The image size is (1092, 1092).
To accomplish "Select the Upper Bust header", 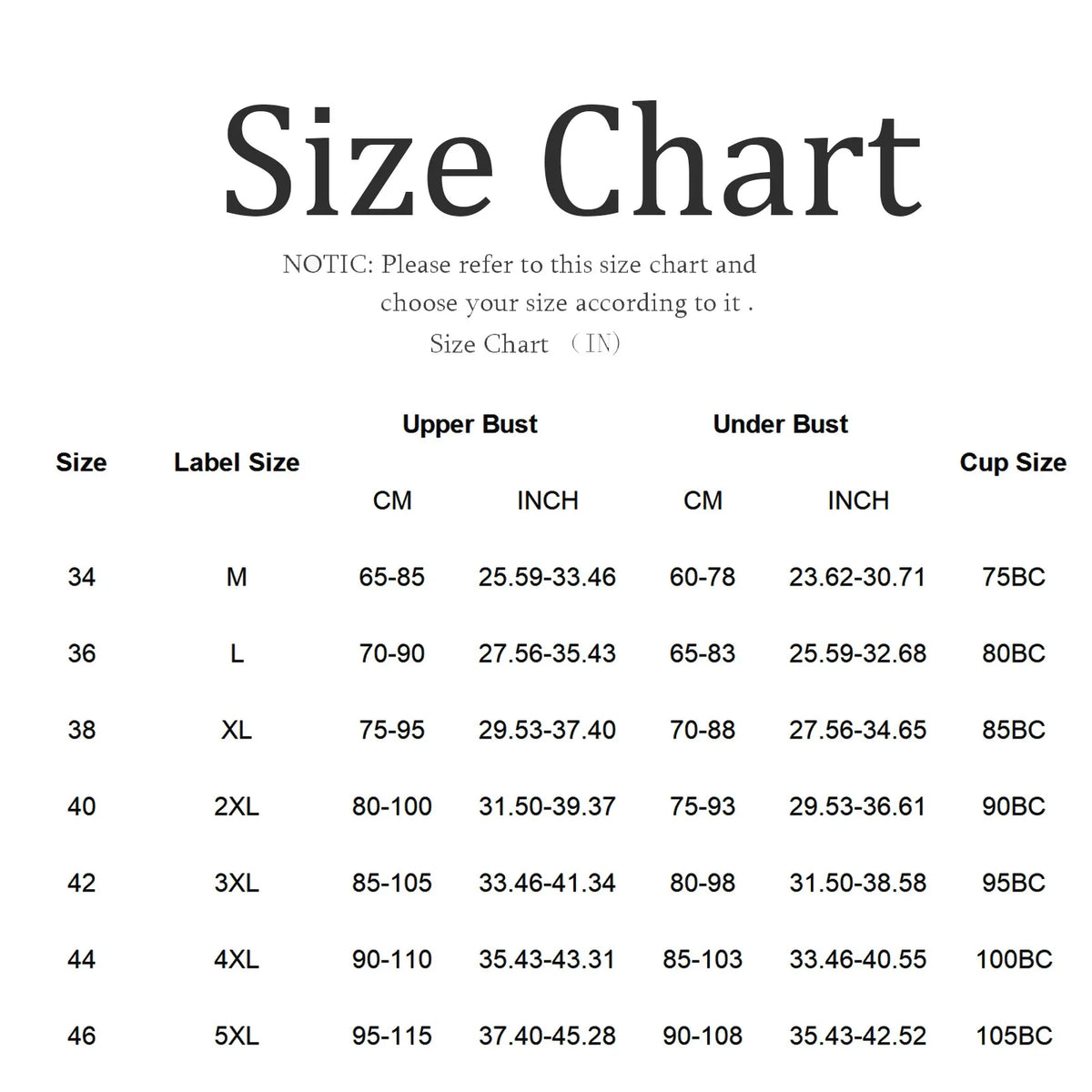I will pyautogui.click(x=470, y=424).
